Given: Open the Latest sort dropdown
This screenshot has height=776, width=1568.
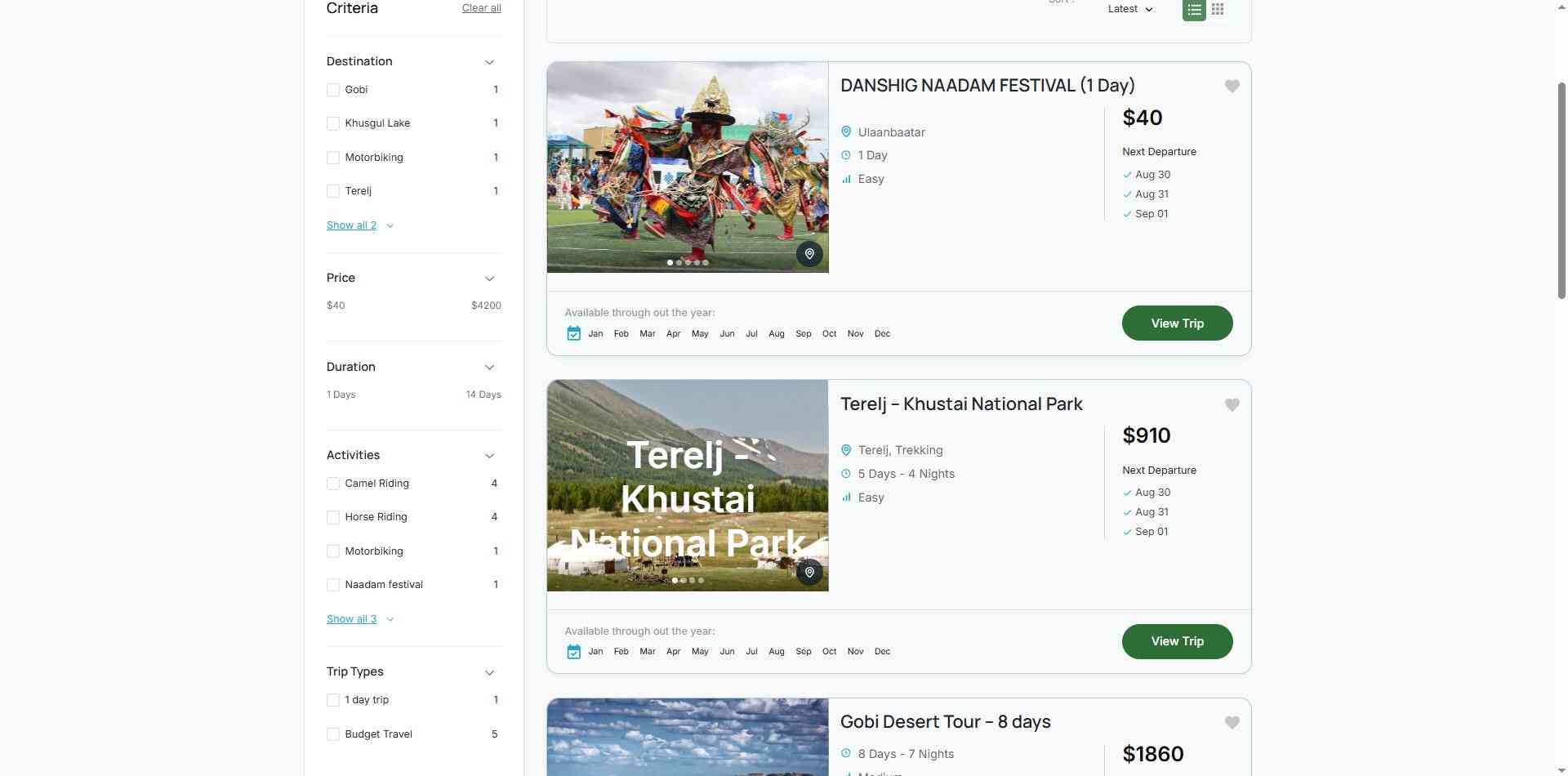Looking at the screenshot, I should [1130, 9].
